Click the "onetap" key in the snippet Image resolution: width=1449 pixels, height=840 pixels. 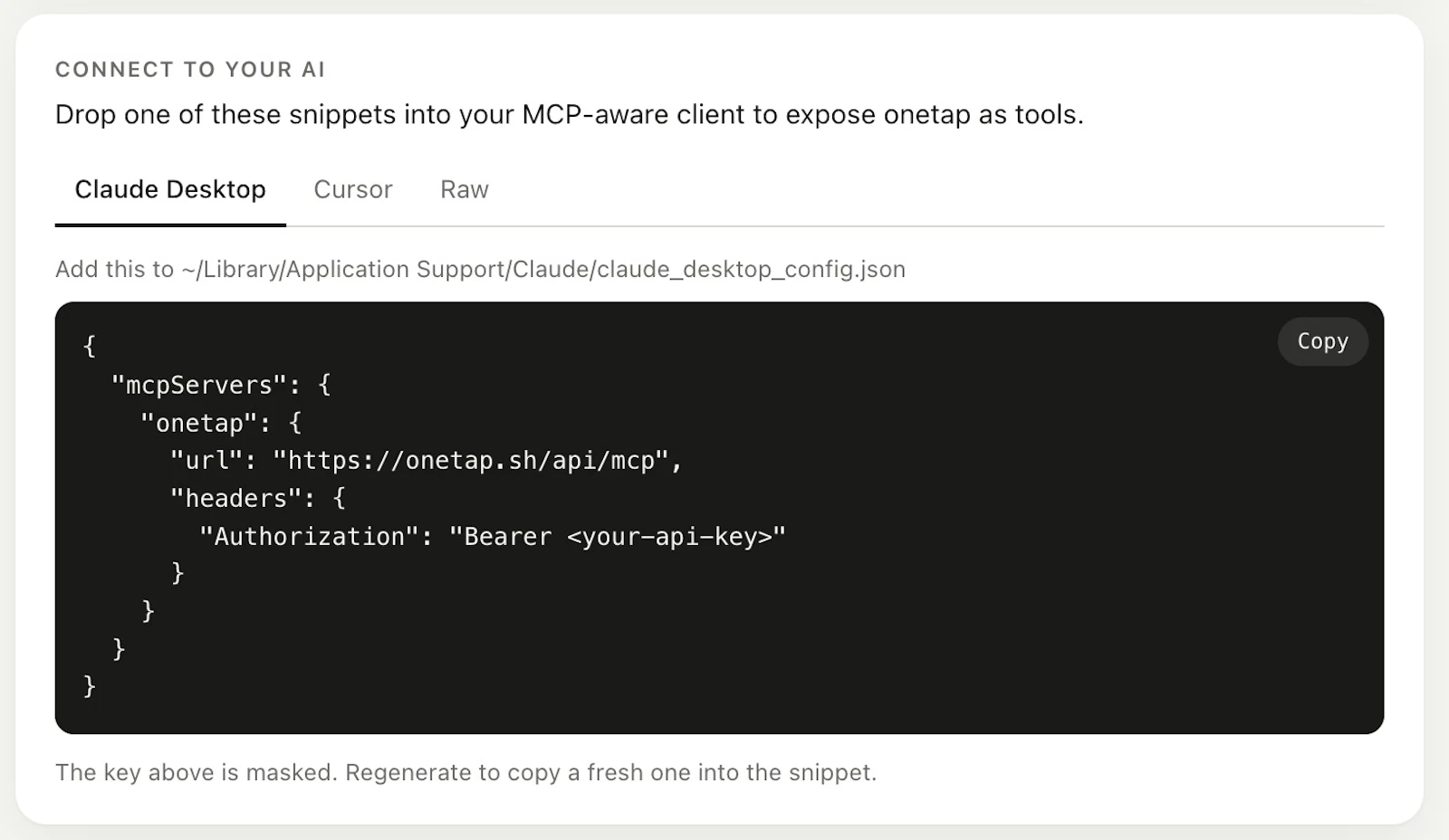(x=198, y=423)
